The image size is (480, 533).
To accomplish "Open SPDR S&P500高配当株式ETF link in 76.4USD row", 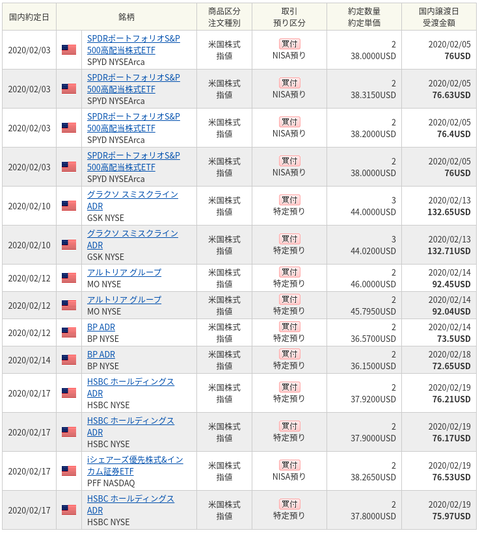I will [x=134, y=122].
